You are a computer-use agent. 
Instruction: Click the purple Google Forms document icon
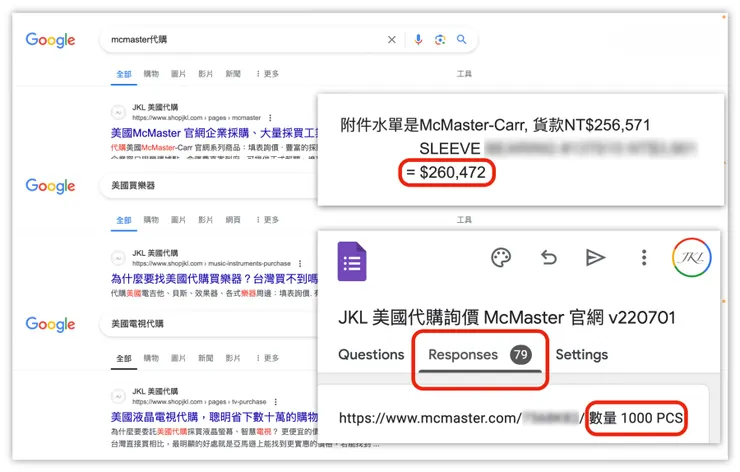pyautogui.click(x=352, y=261)
